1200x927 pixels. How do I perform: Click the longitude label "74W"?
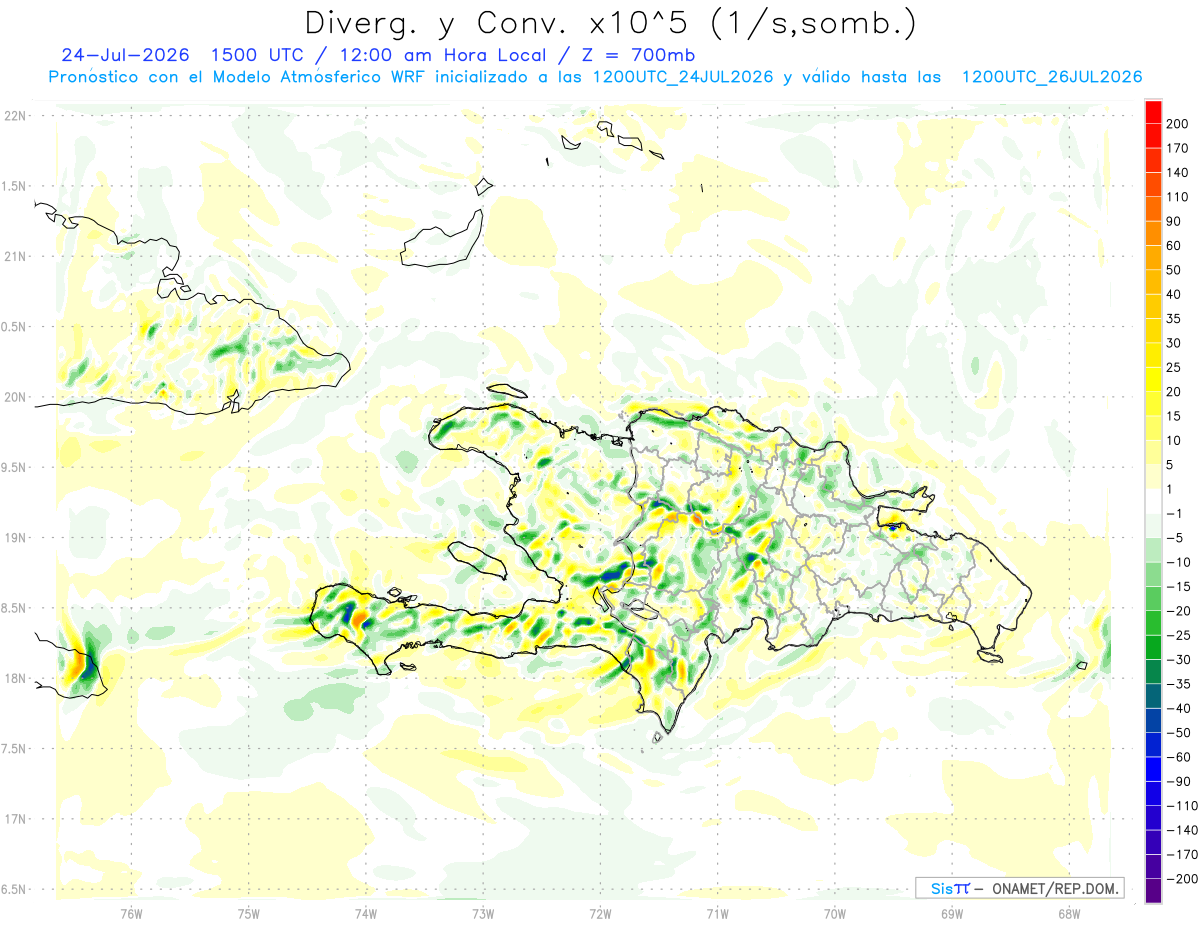tap(366, 914)
